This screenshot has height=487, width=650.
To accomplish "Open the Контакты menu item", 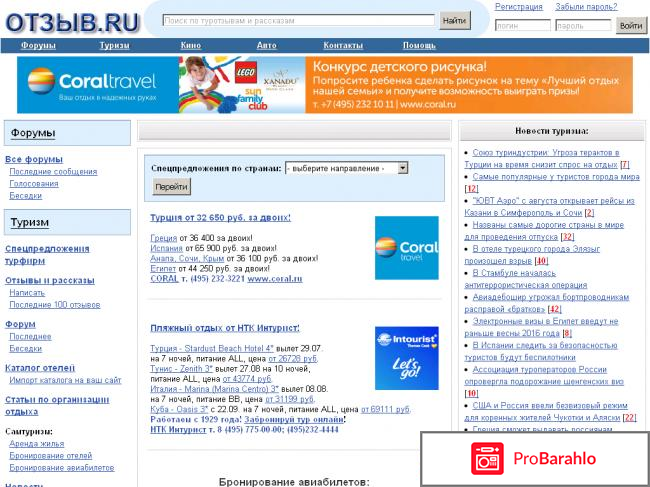I will click(343, 46).
